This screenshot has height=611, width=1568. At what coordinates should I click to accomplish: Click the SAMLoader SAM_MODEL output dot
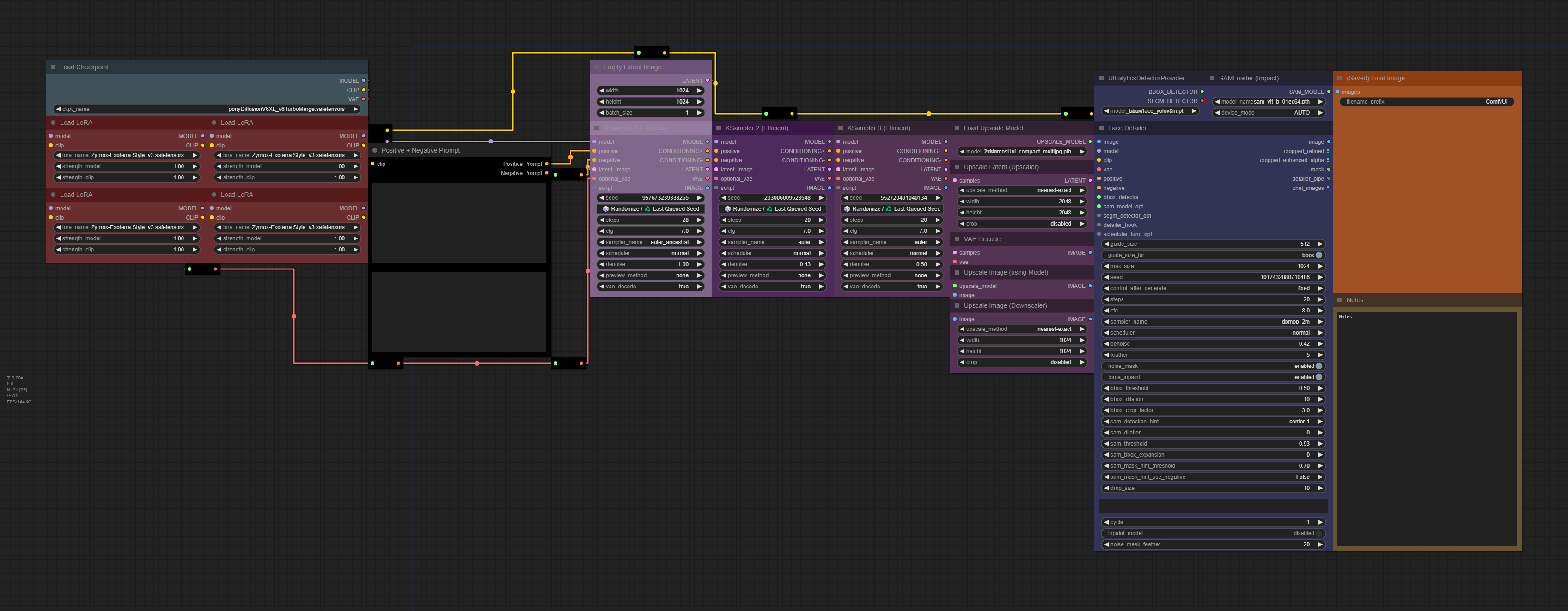tap(1328, 92)
